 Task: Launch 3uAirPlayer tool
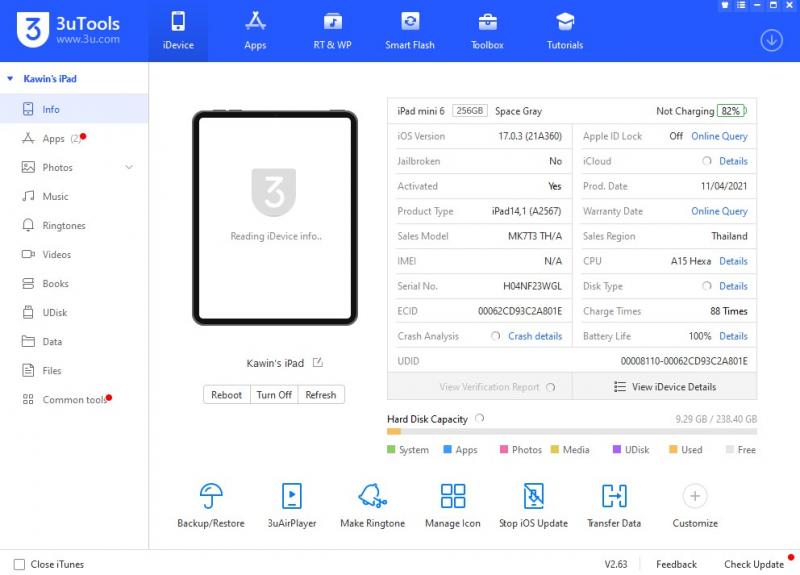tap(291, 496)
